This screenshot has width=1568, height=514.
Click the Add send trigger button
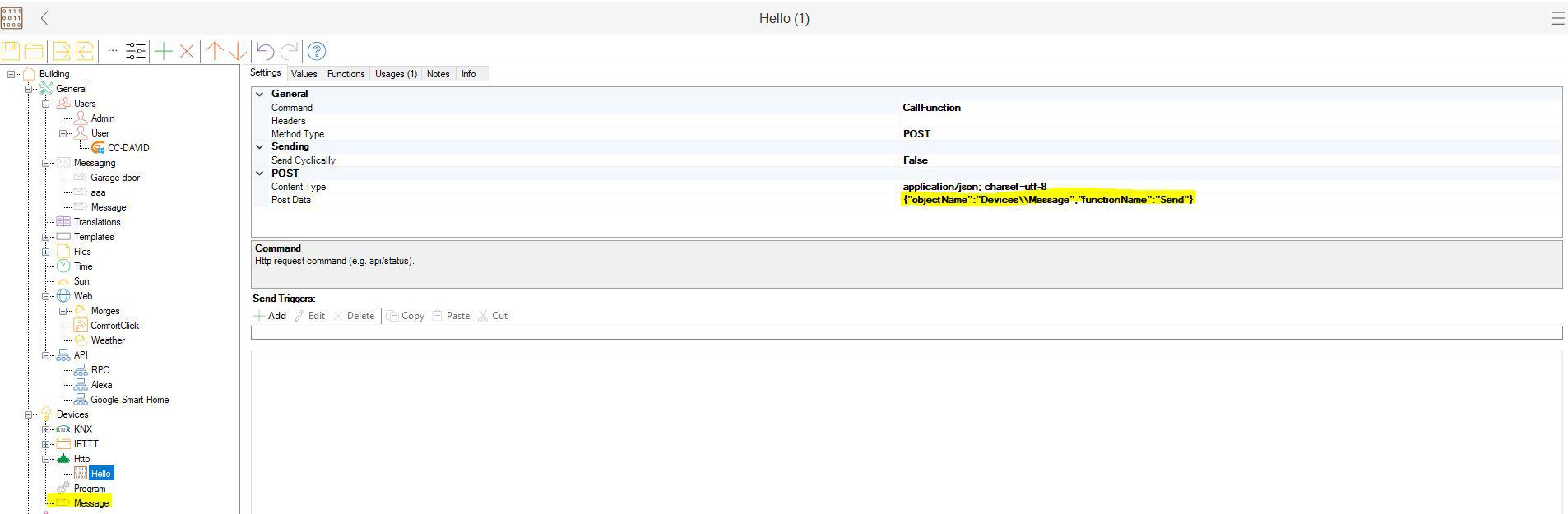[270, 316]
